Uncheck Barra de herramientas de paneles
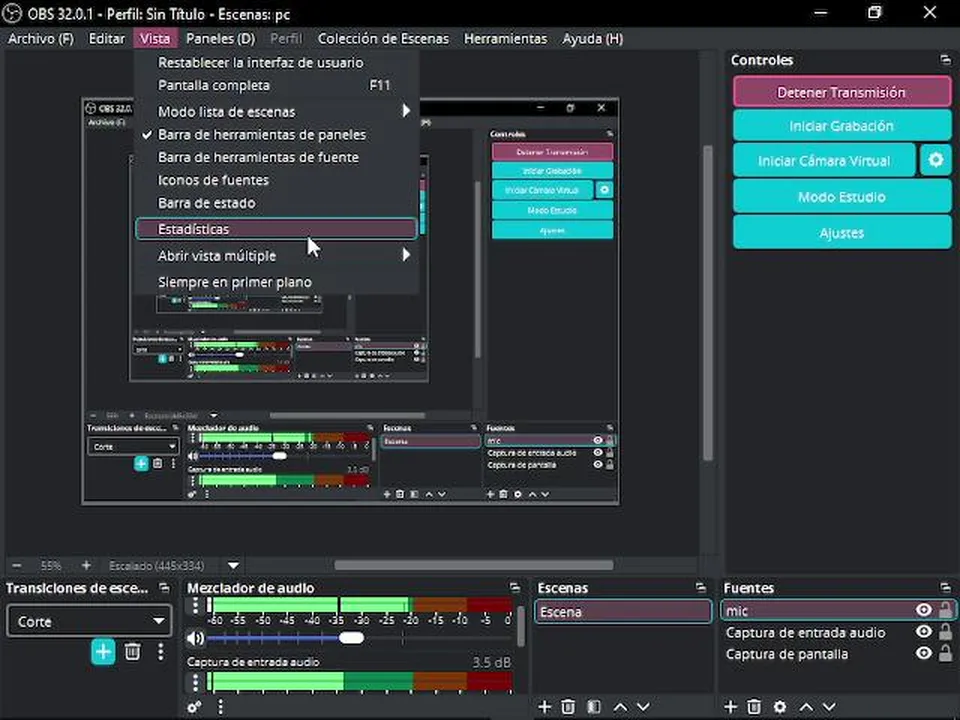 click(277, 135)
